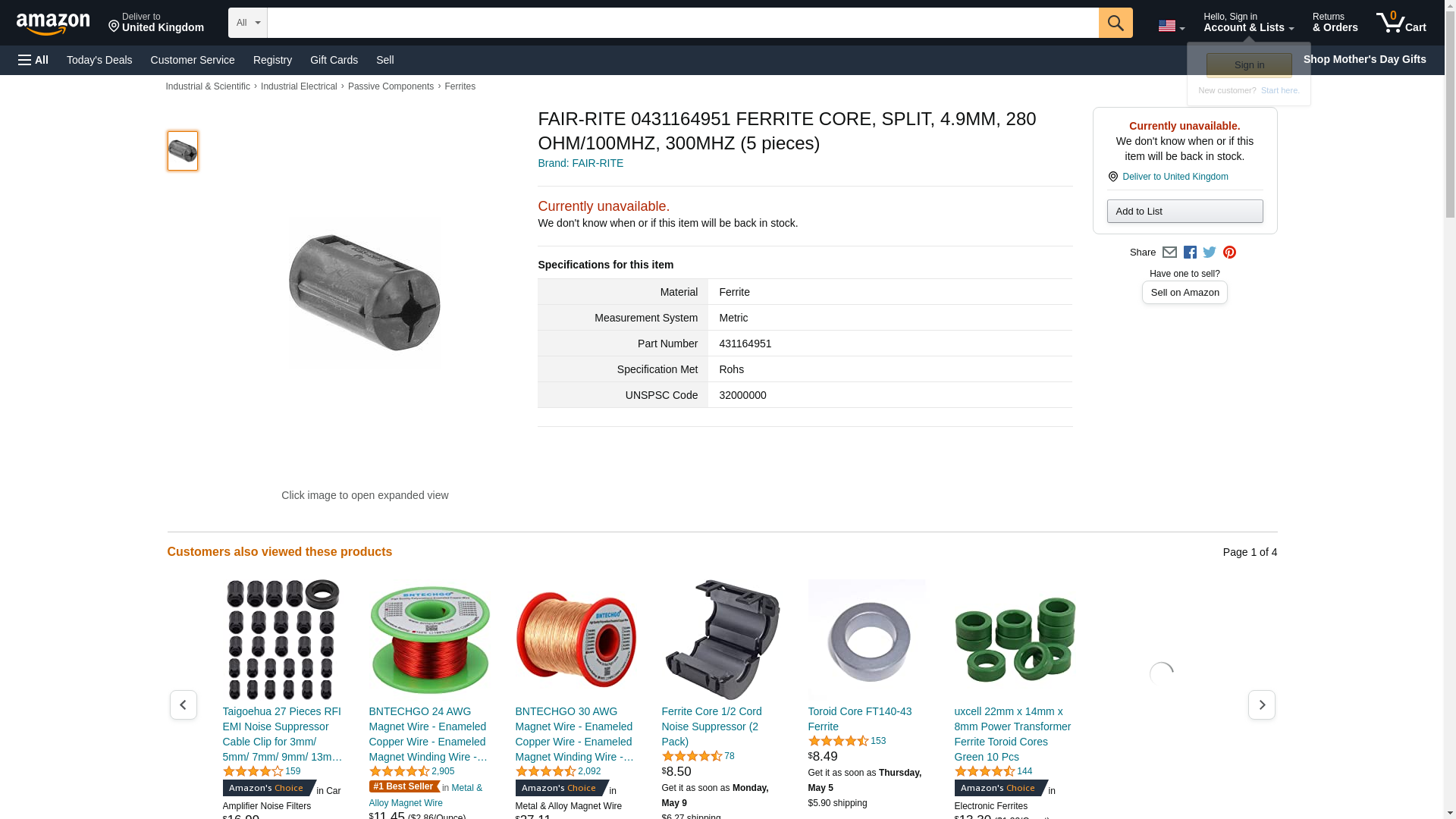Open Gift Cards in navigation bar
Viewport: 1456px width, 819px height.
(334, 60)
